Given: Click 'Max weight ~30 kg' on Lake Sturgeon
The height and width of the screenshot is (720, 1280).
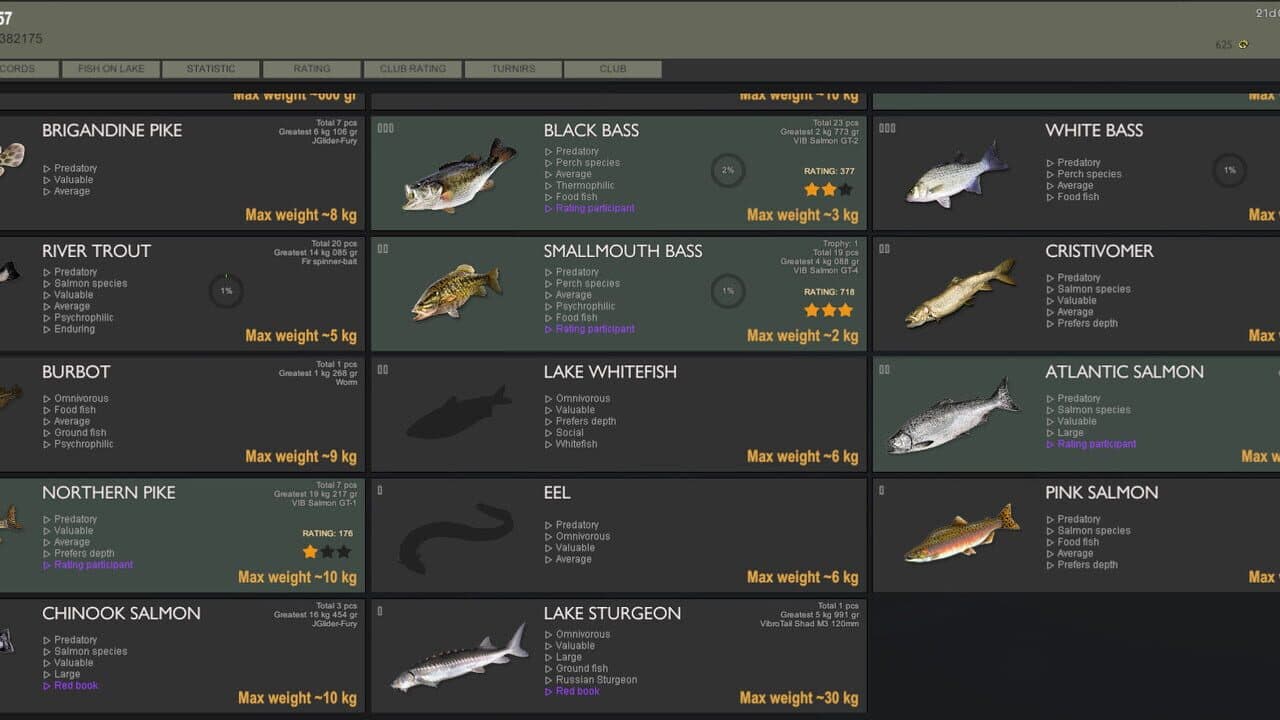Looking at the screenshot, I should [x=799, y=698].
